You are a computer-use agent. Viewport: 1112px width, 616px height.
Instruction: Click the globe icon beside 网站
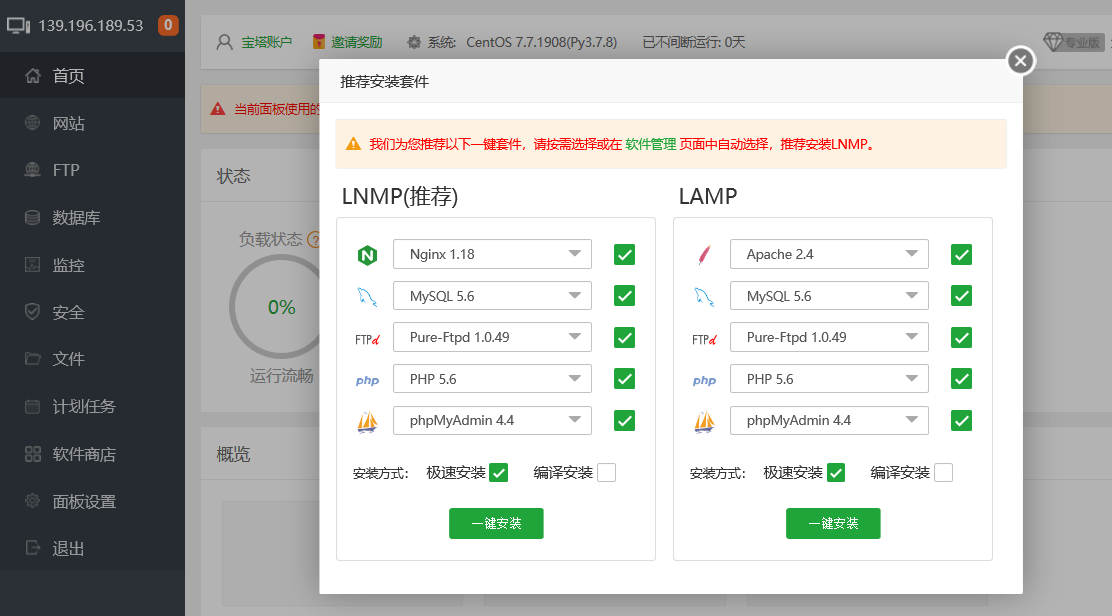(33, 123)
